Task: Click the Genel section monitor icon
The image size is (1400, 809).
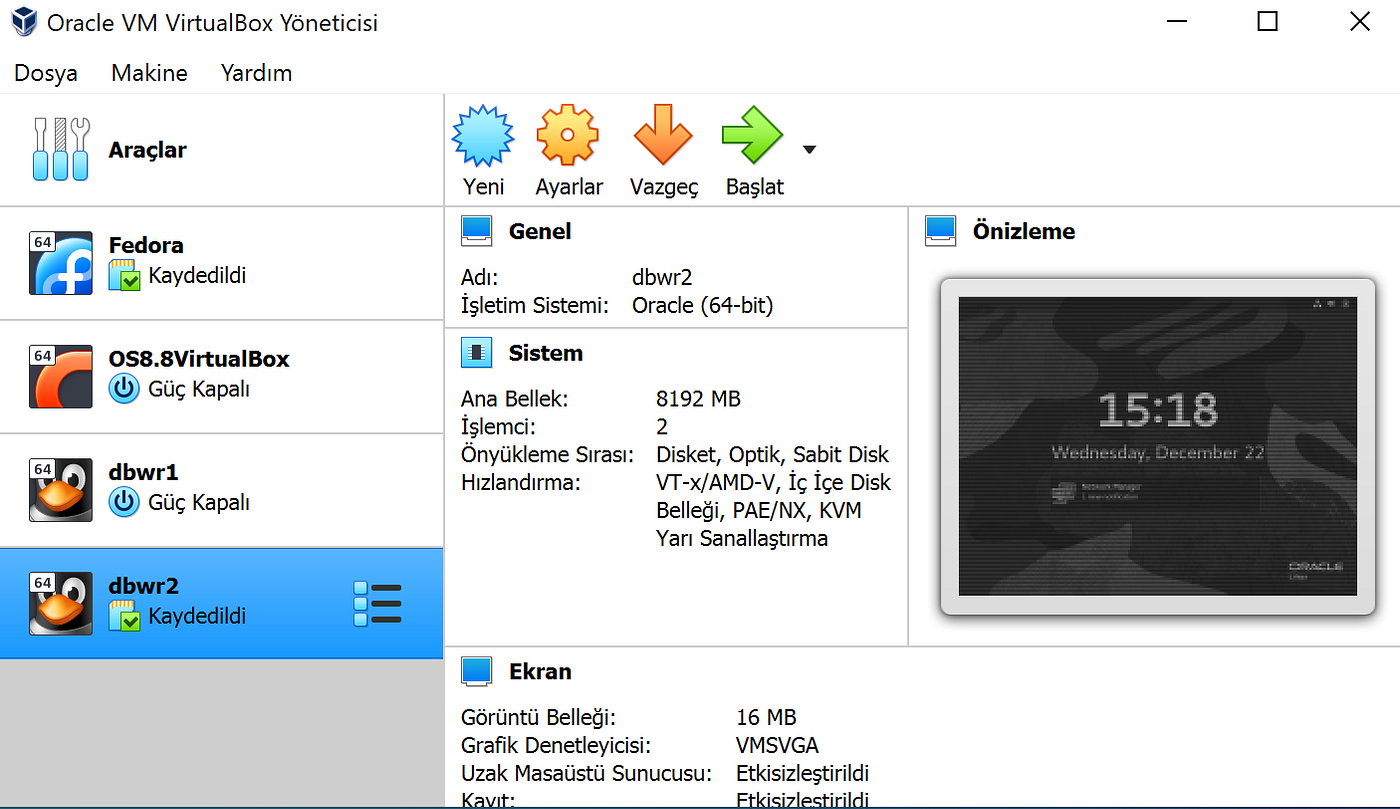Action: [477, 231]
